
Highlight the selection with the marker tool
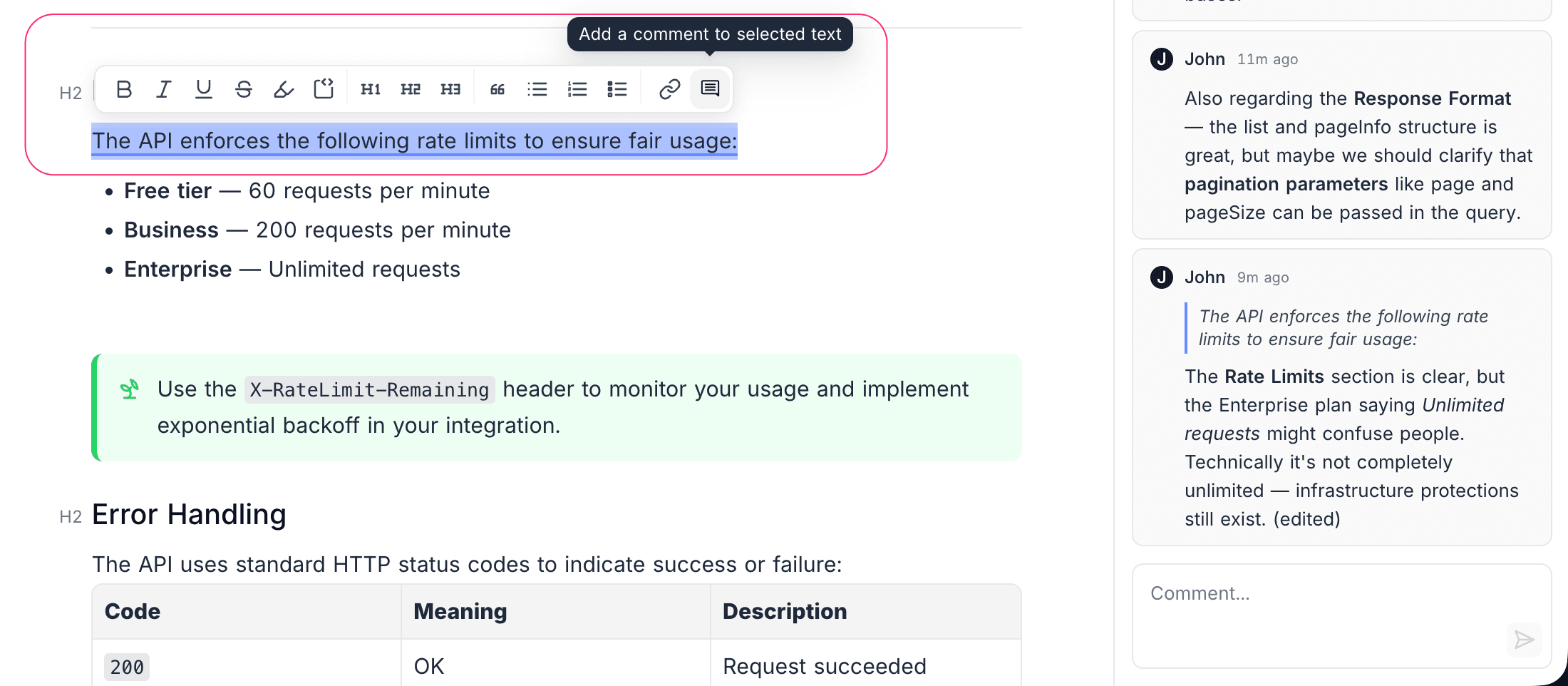click(x=284, y=89)
